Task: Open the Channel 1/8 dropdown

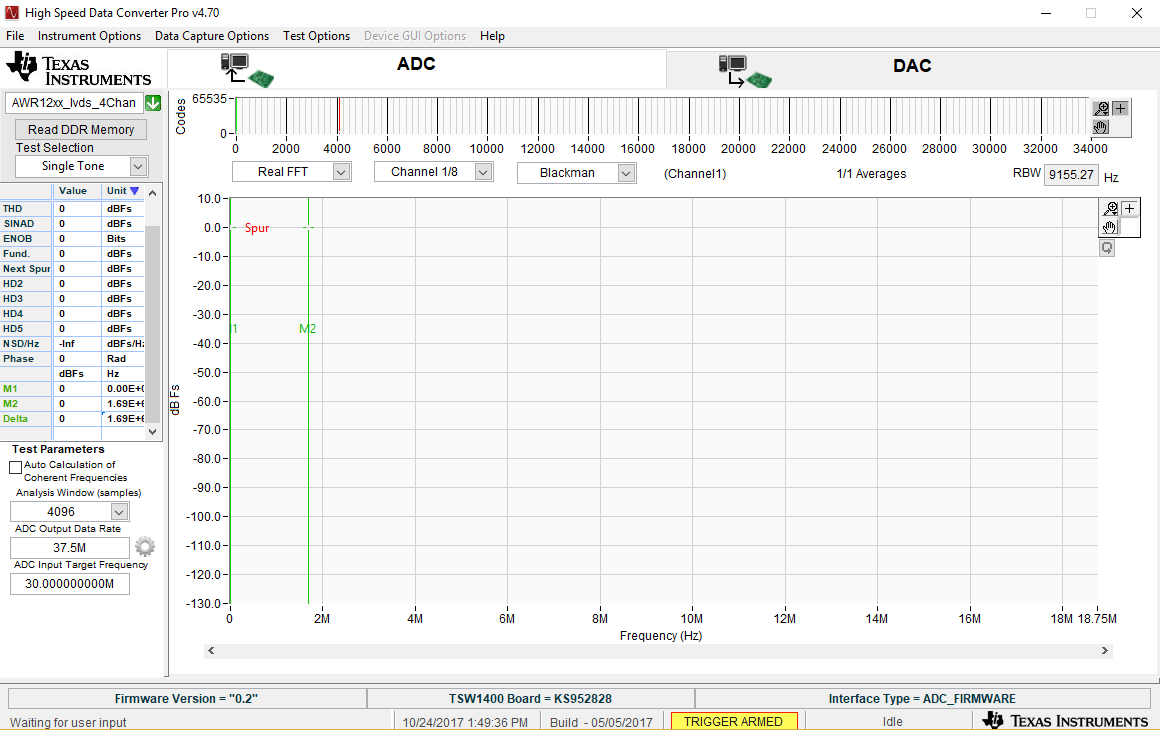Action: click(x=434, y=172)
